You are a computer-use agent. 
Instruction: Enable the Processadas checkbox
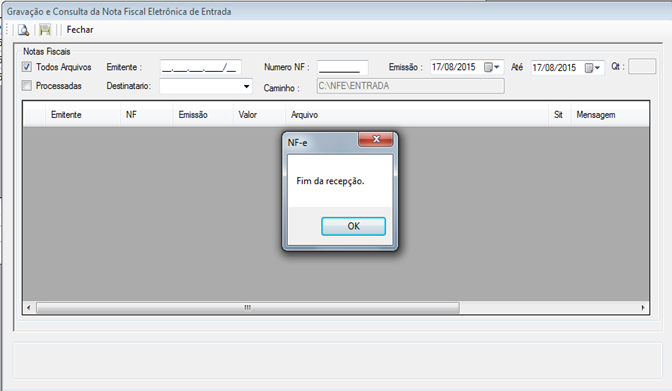point(27,86)
